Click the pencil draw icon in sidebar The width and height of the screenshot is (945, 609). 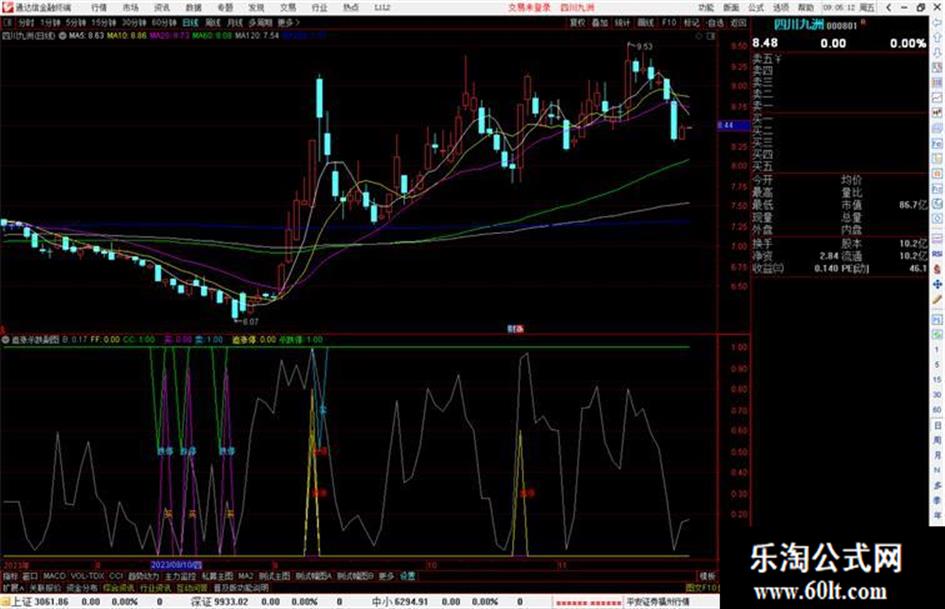(937, 300)
